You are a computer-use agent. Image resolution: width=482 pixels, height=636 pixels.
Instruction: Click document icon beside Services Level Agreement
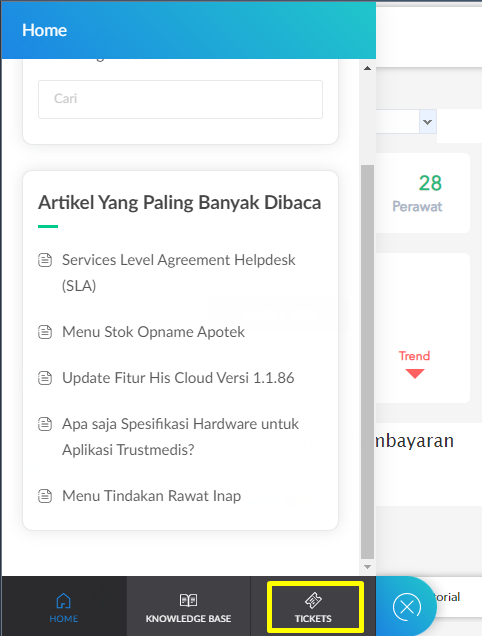pyautogui.click(x=45, y=260)
